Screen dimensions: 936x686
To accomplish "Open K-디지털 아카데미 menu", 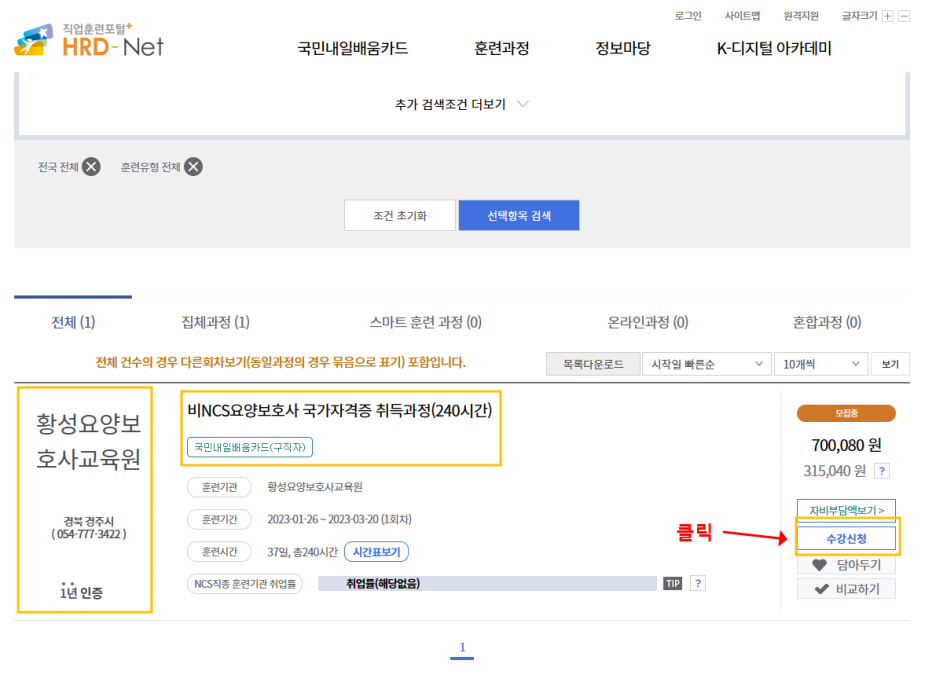I will coord(774,48).
